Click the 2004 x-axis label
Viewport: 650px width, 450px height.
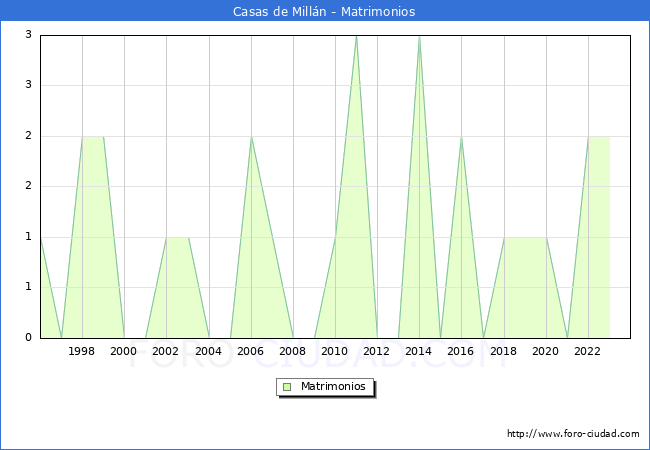(208, 351)
